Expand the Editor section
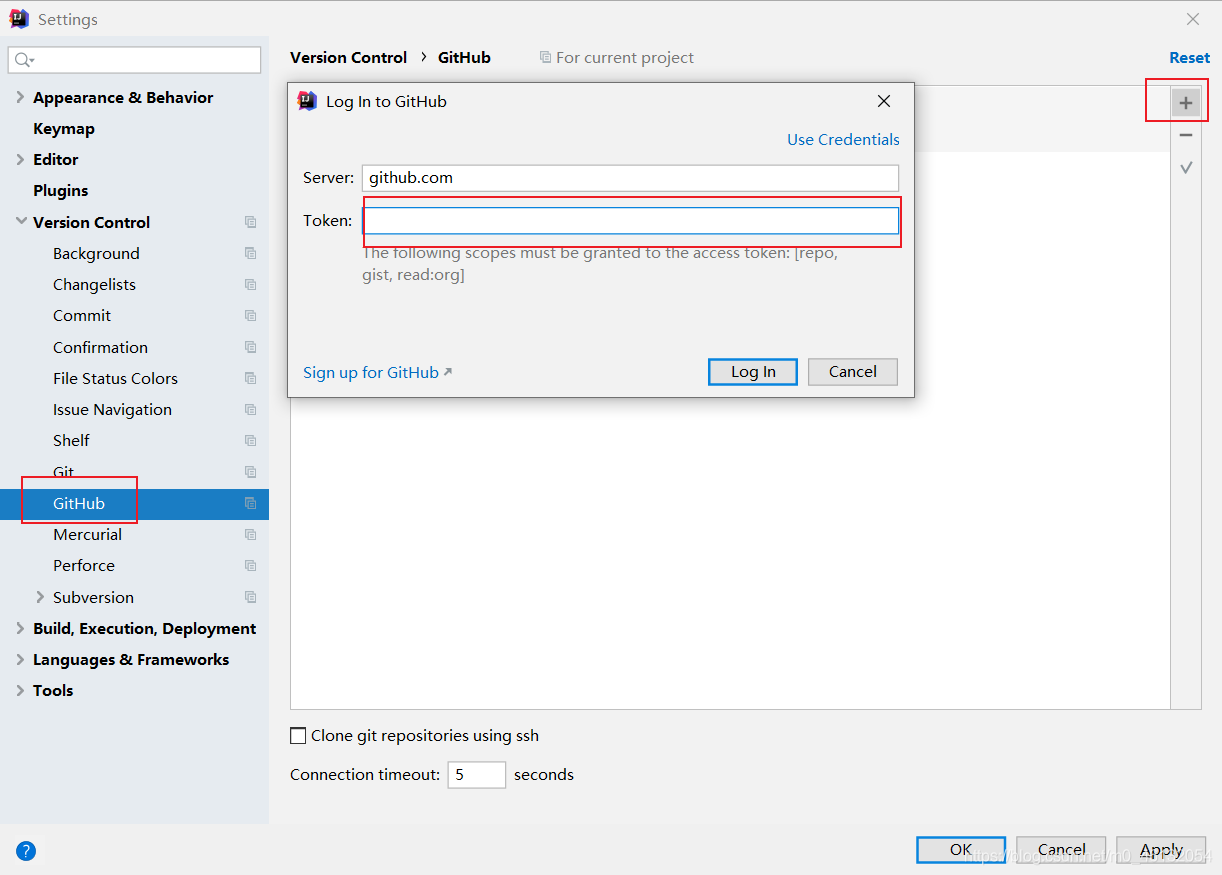This screenshot has width=1222, height=875. point(20,159)
